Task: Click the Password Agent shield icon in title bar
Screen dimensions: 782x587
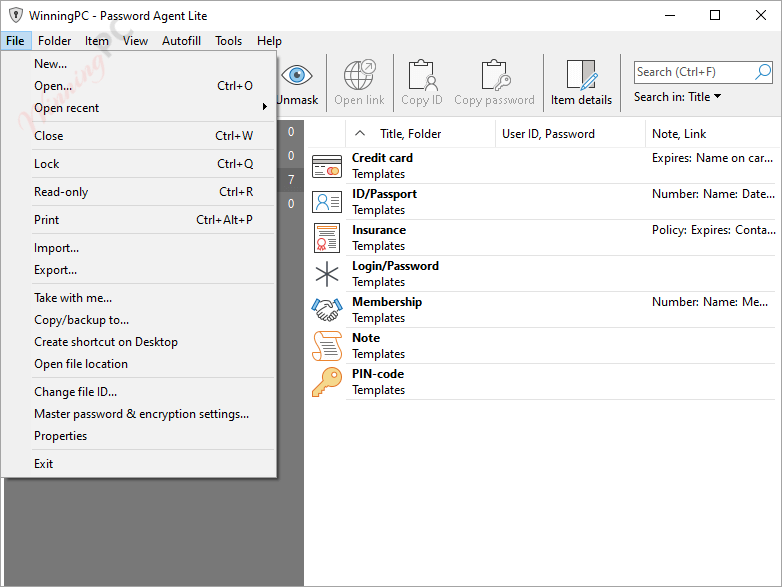Action: click(x=16, y=15)
